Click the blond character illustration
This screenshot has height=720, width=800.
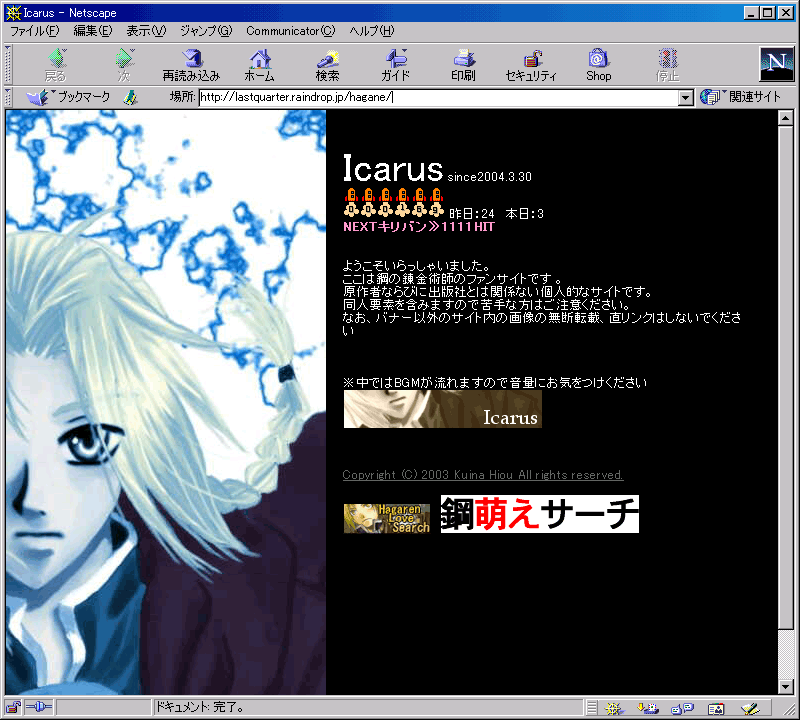point(166,402)
